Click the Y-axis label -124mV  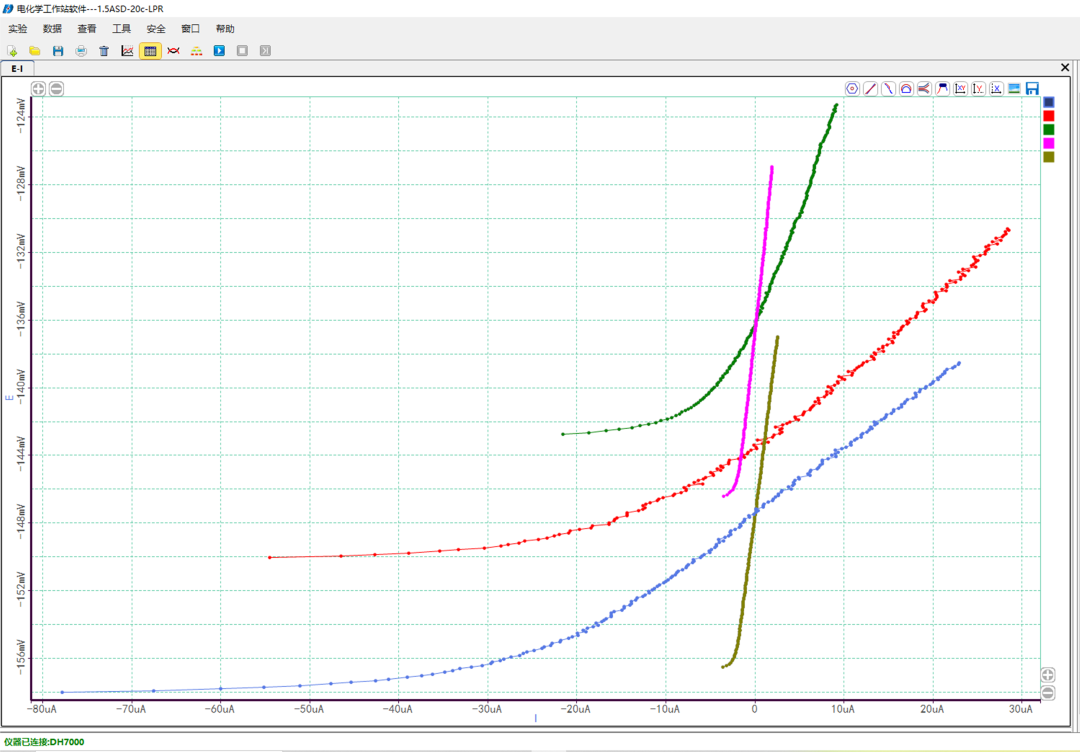coord(21,116)
